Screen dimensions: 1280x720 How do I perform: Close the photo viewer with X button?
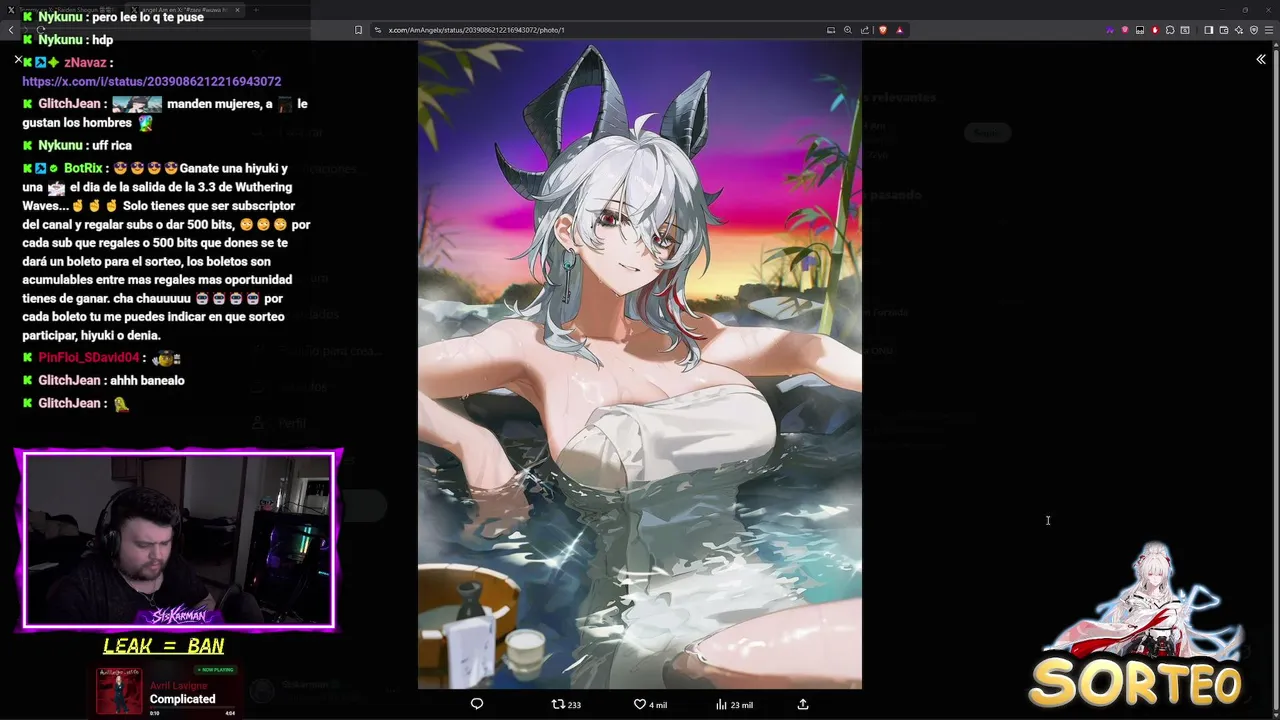tap(18, 60)
